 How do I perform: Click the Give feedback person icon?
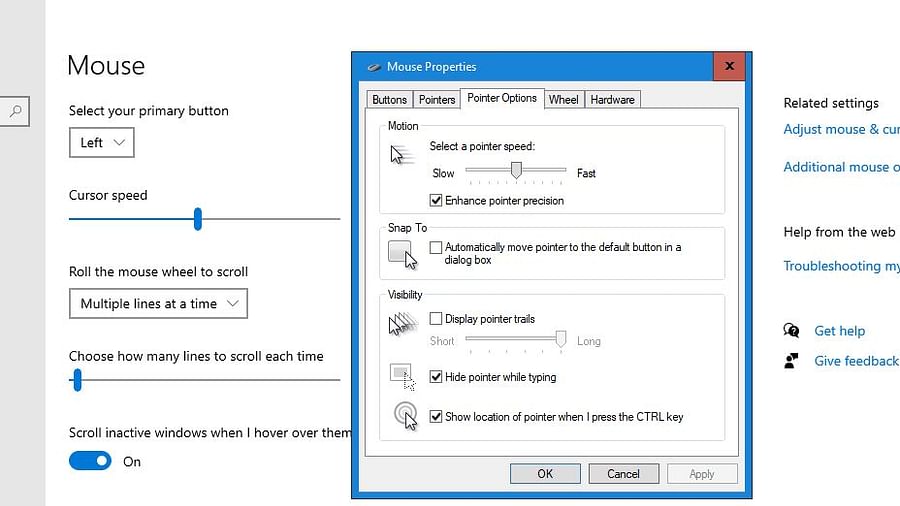(792, 361)
